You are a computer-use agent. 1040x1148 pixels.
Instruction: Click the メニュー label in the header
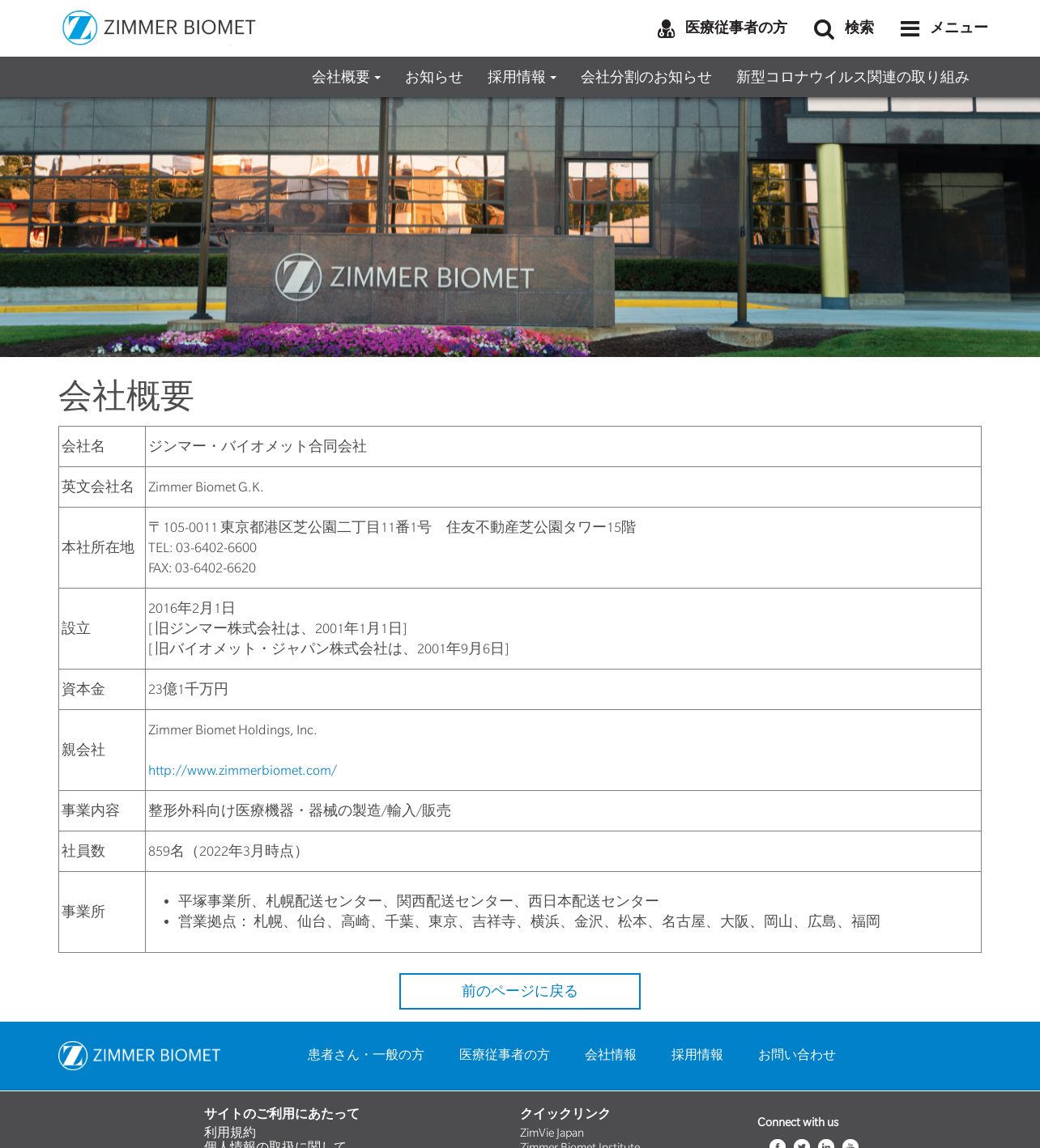click(959, 28)
